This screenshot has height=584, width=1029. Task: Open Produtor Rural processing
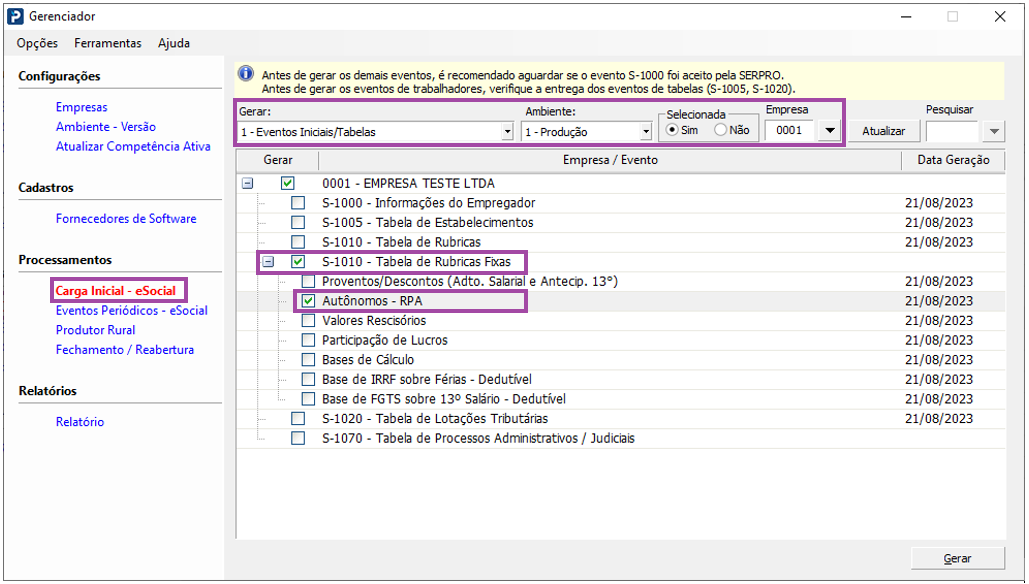[x=96, y=330]
